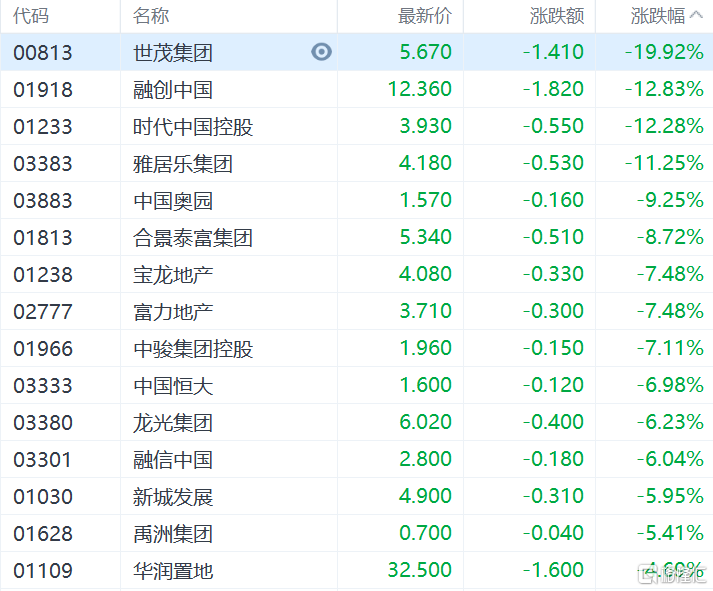Click the change amount -0.550

coord(553,126)
